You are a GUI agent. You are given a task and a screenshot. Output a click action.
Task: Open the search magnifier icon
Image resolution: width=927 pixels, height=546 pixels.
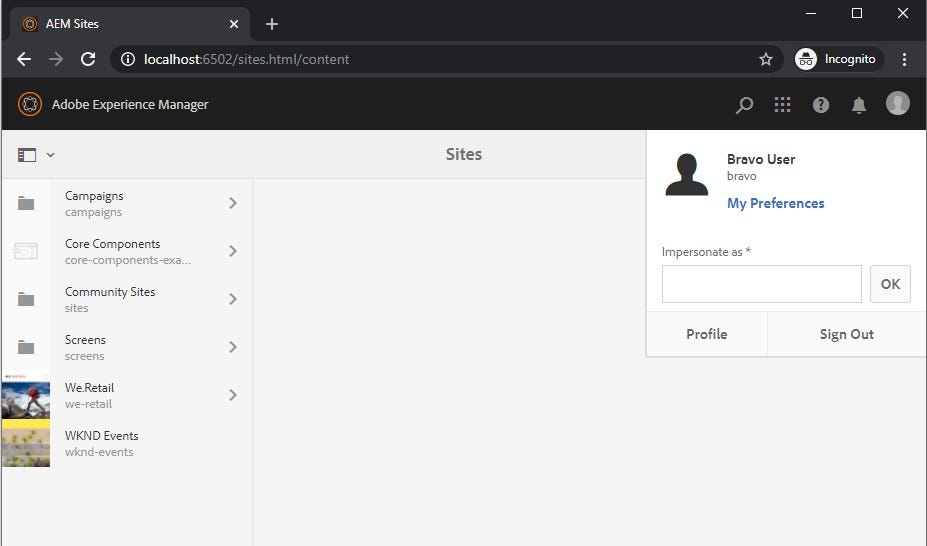[744, 105]
